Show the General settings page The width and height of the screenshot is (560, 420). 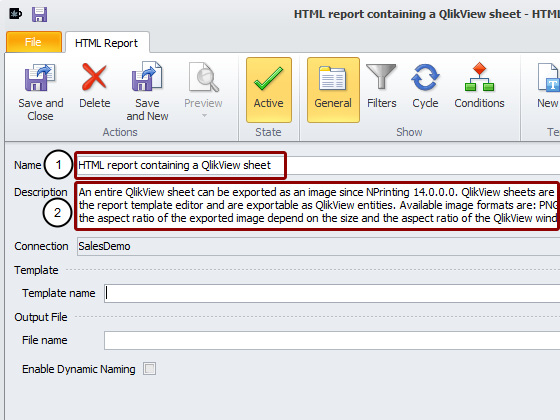tap(333, 90)
